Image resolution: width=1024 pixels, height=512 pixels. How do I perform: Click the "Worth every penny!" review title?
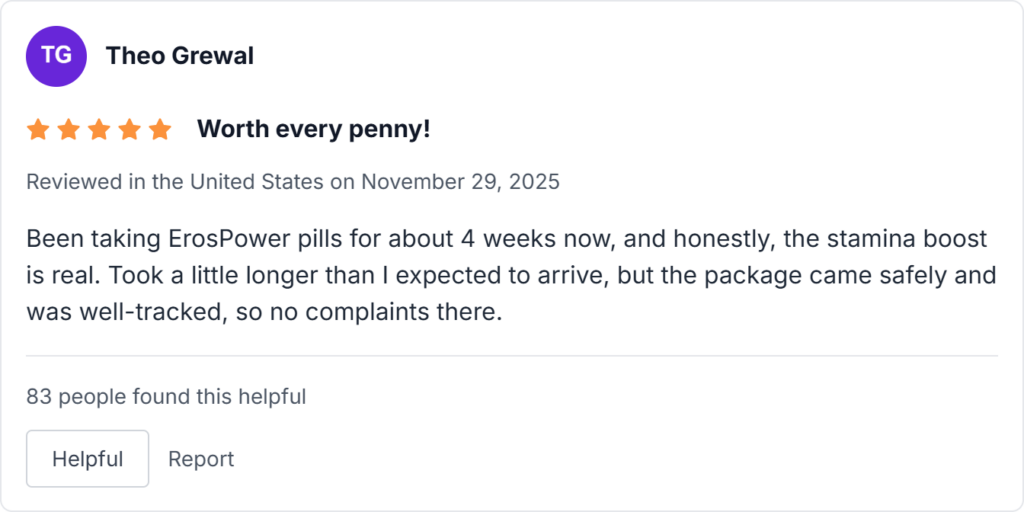pyautogui.click(x=313, y=129)
